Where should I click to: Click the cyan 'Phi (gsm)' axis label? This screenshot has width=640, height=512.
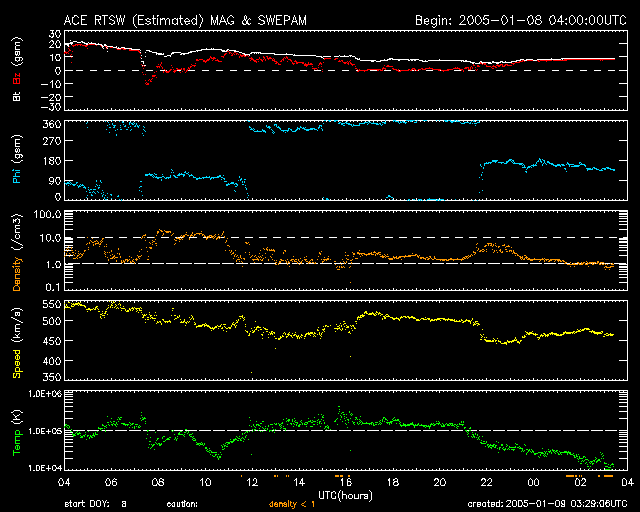17,159
